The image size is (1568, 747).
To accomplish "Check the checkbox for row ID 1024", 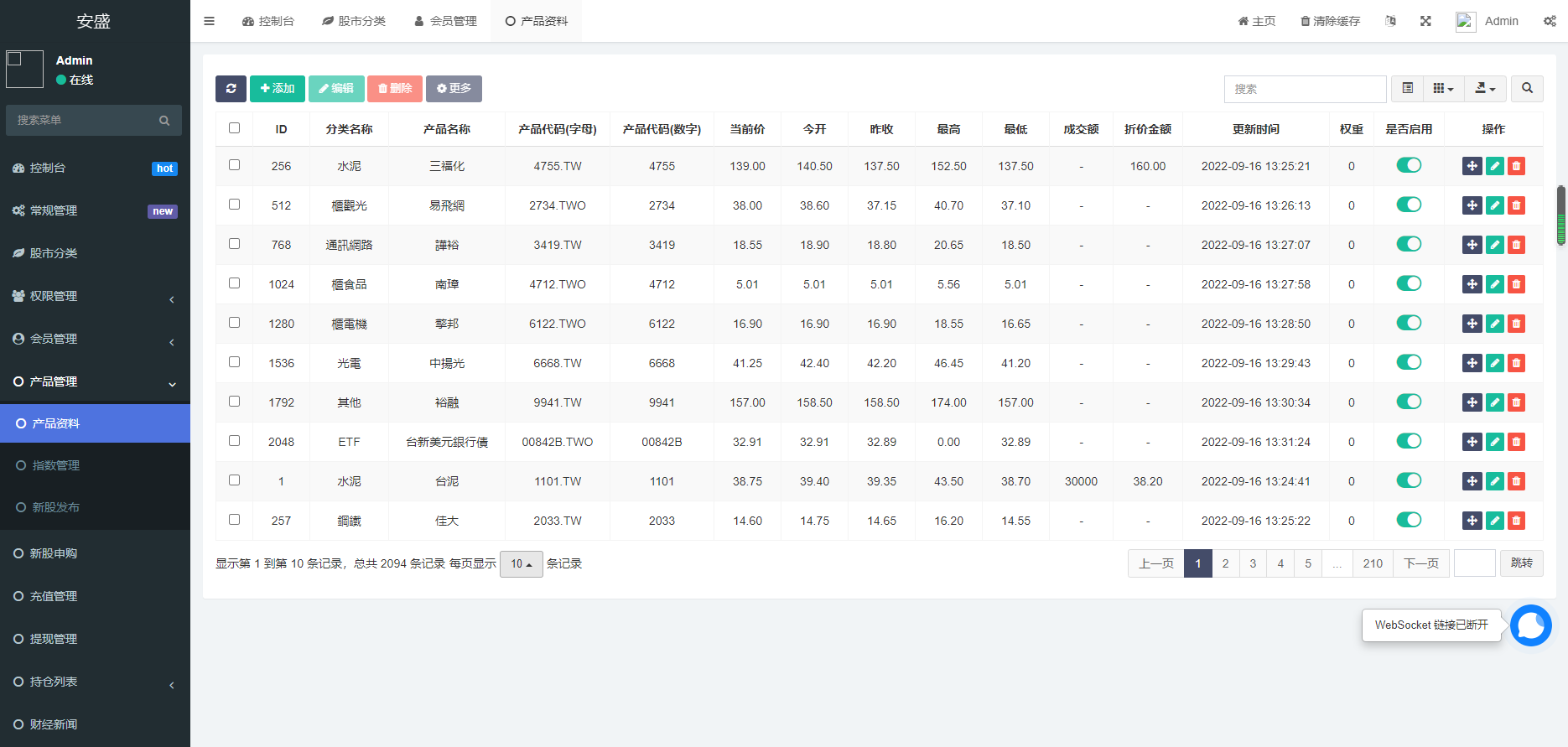I will (x=234, y=283).
